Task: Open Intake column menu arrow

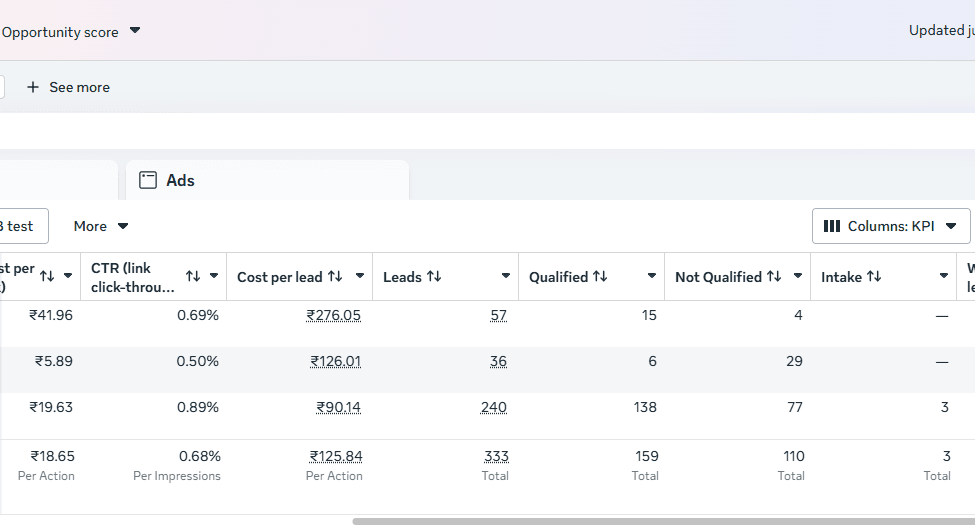Action: click(x=944, y=275)
